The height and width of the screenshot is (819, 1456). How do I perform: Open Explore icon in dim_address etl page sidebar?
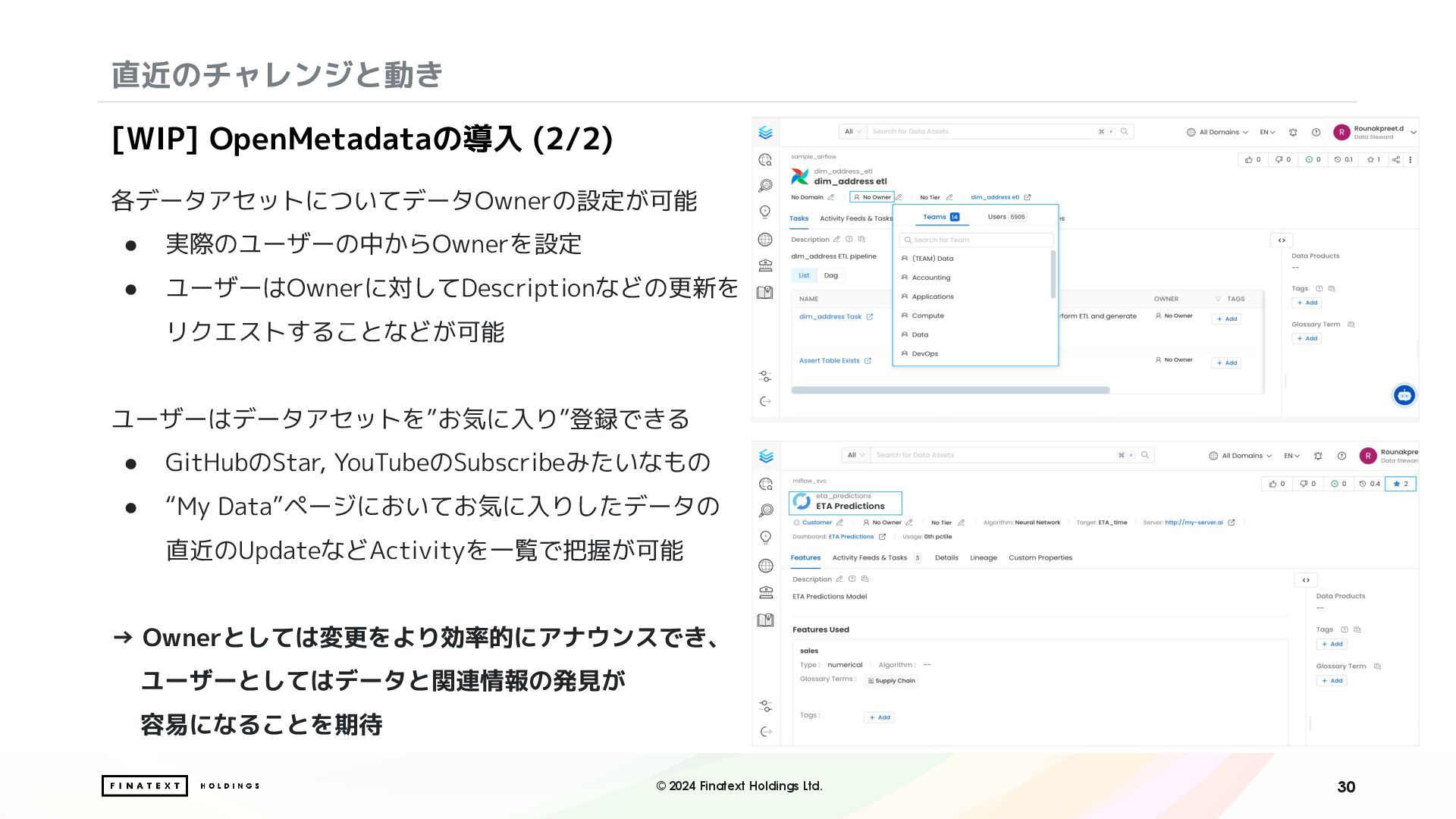(765, 160)
